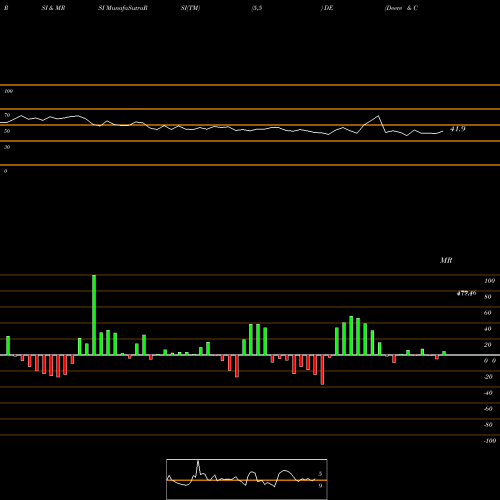Click the MR axis label 60
Image resolution: width=500 pixels, height=500 pixels.
point(488,313)
